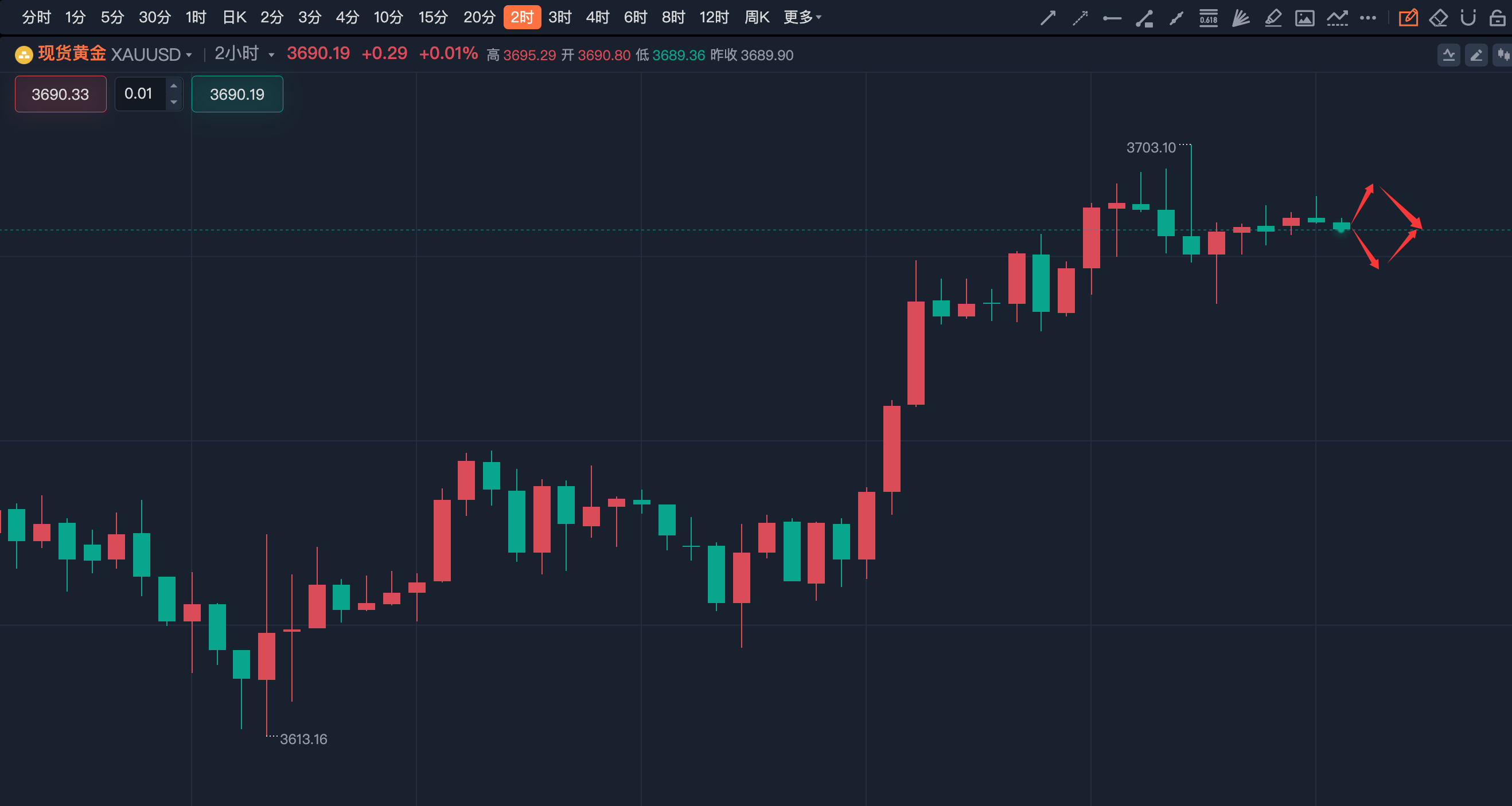
Task: Expand the 2小时 period dropdown
Action: [271, 55]
